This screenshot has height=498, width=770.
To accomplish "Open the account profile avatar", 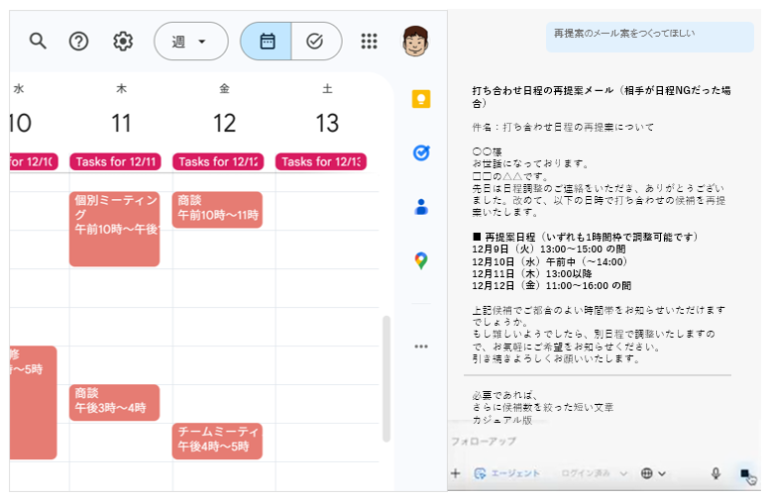I will tap(415, 41).
